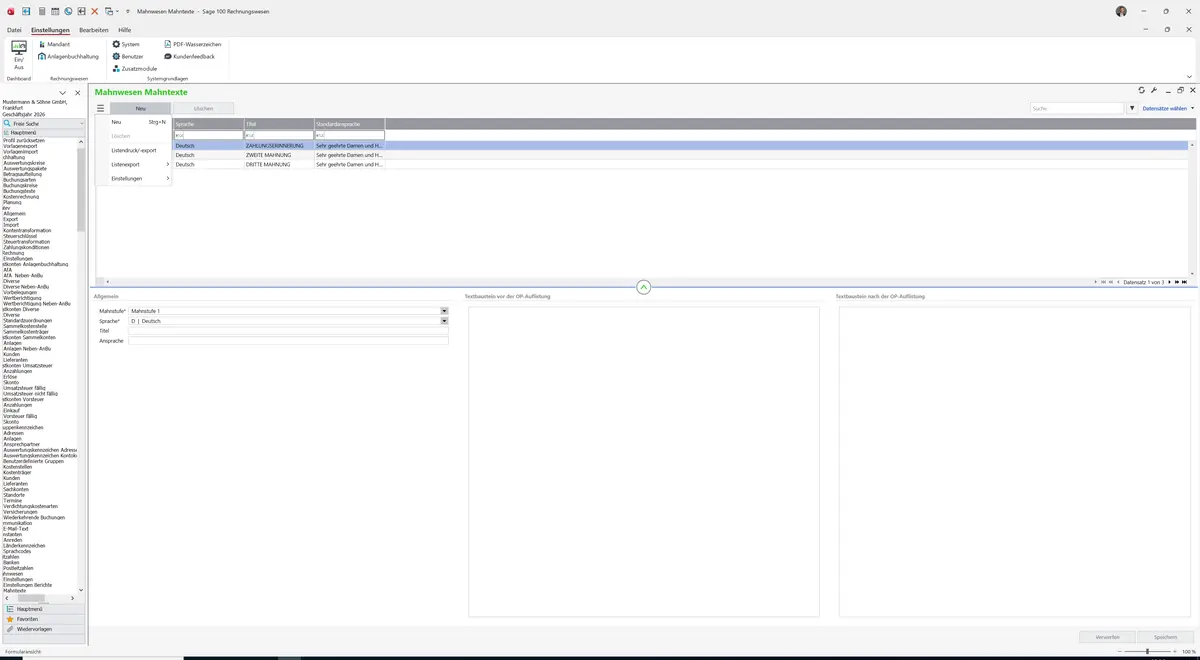Toggle the hamburger menu beside the Neu button
Image resolution: width=1200 pixels, height=660 pixels.
100,108
